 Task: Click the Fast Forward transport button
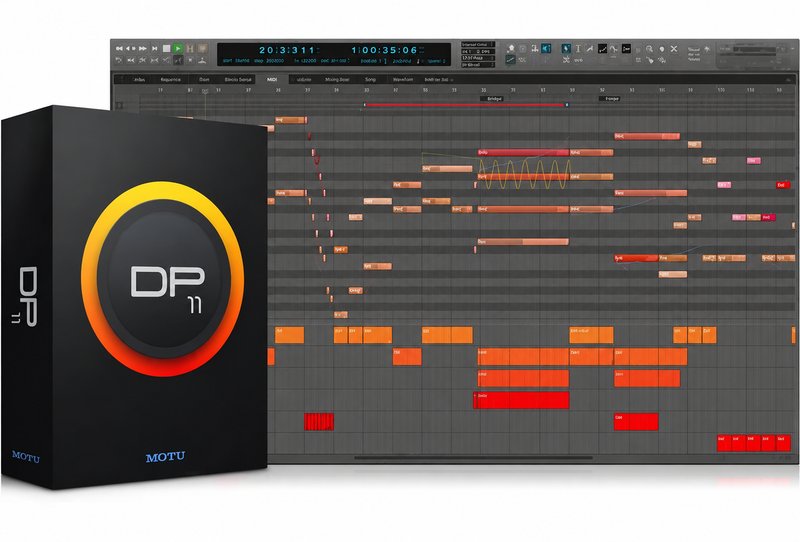tap(142, 48)
